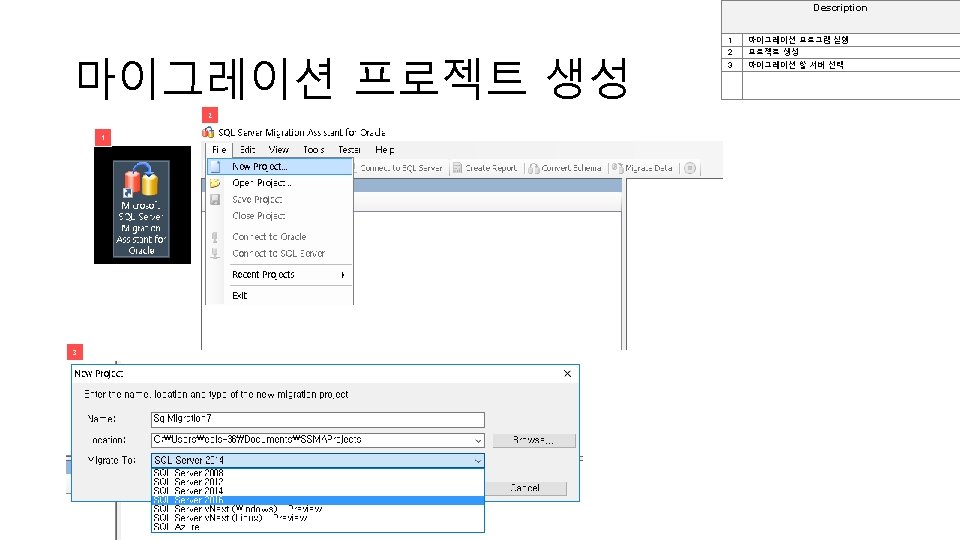Choose Connect to Oracle menu entry
The image size is (960, 540).
tap(280, 237)
